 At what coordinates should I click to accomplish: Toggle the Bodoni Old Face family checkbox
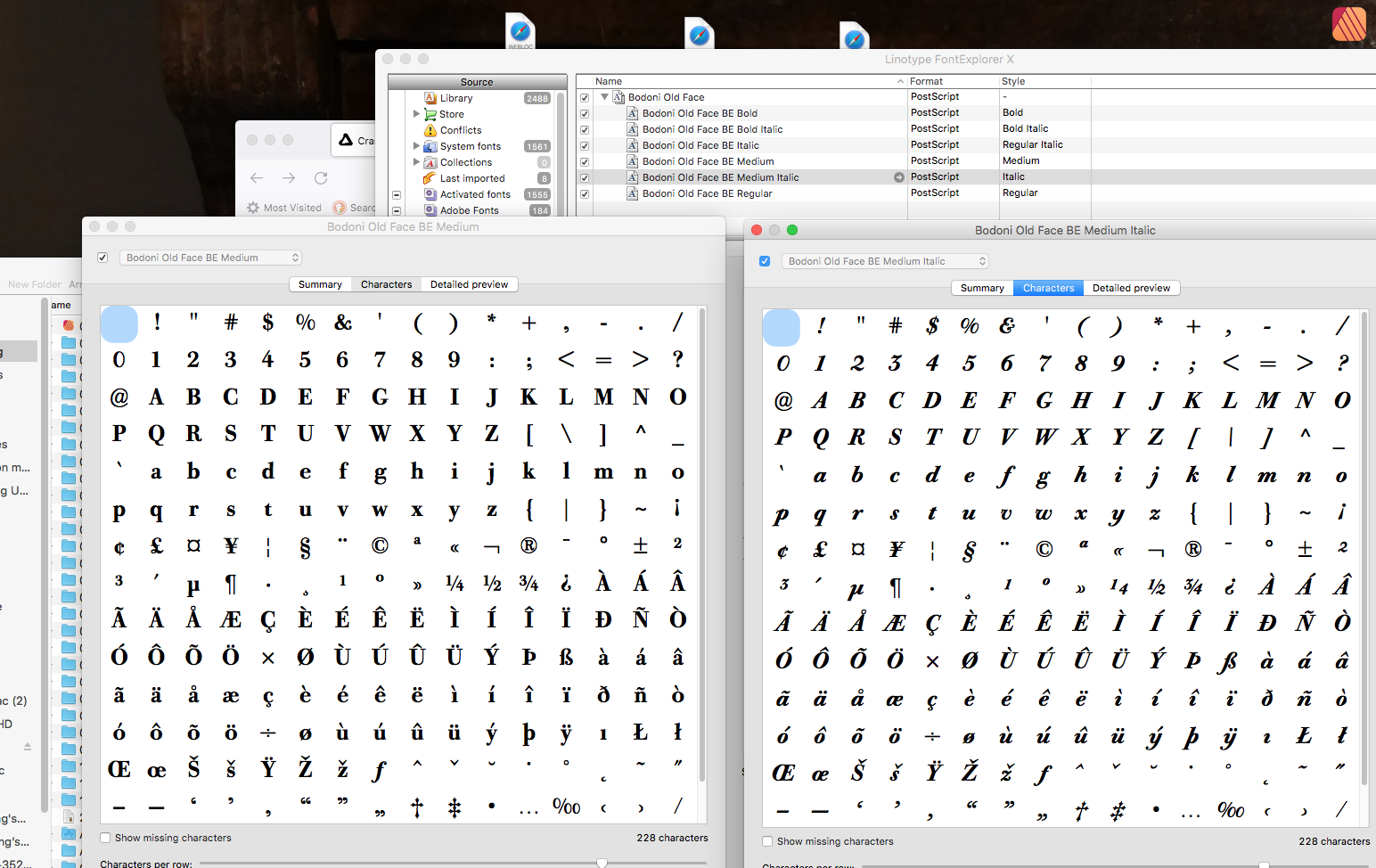pyautogui.click(x=585, y=98)
